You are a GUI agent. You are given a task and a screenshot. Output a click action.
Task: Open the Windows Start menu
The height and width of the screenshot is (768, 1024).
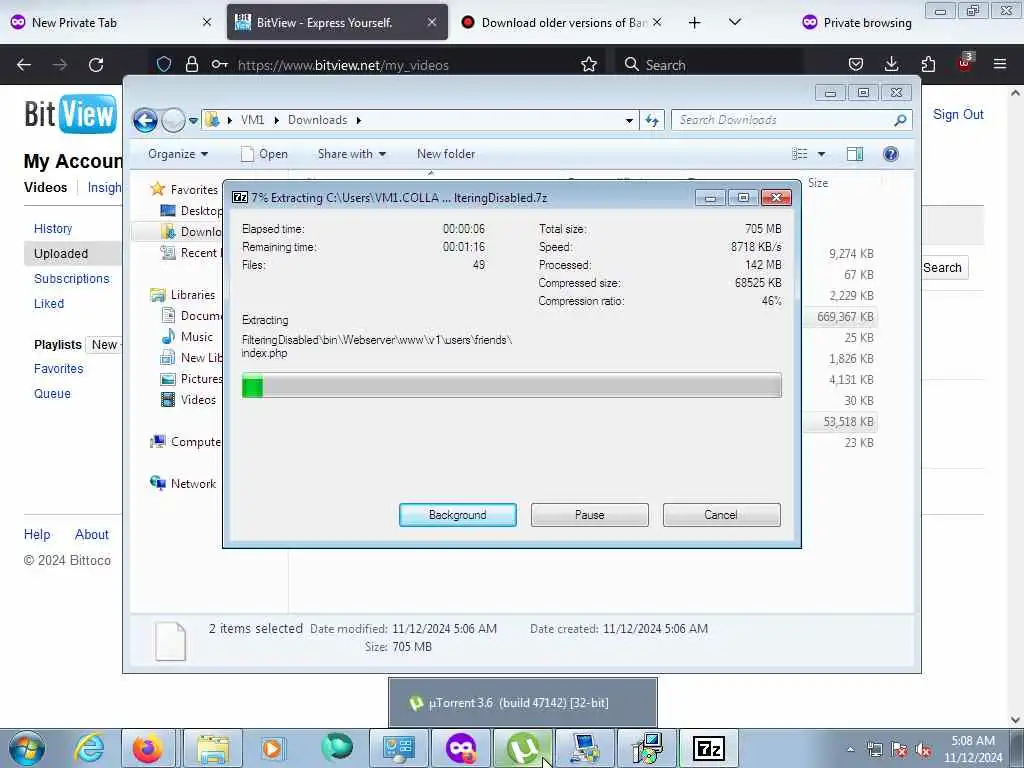27,748
